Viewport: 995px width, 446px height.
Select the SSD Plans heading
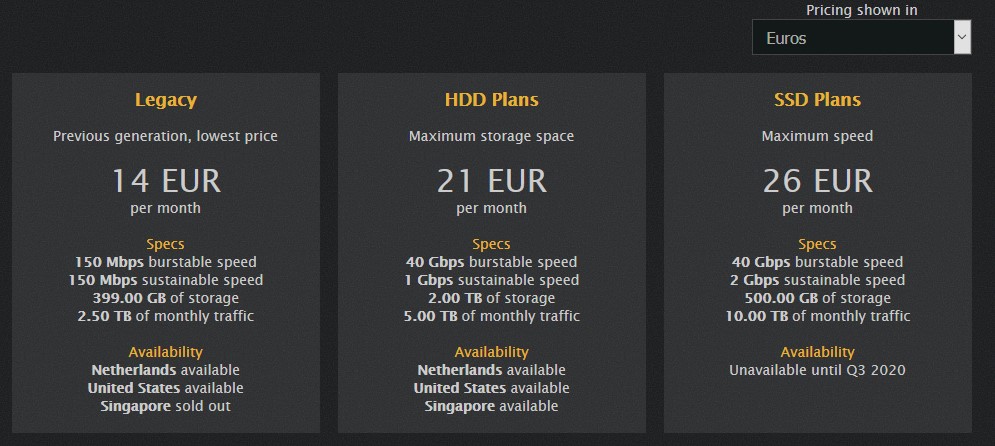tap(817, 100)
